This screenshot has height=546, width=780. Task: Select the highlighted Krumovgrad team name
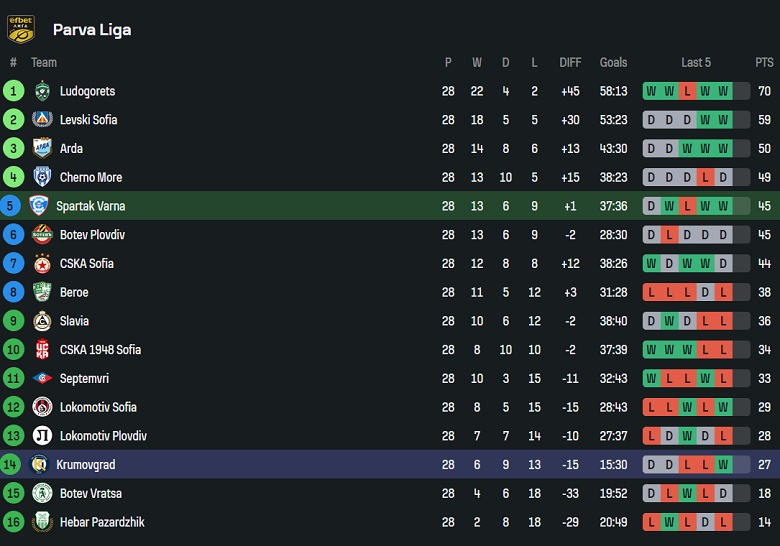pos(86,465)
